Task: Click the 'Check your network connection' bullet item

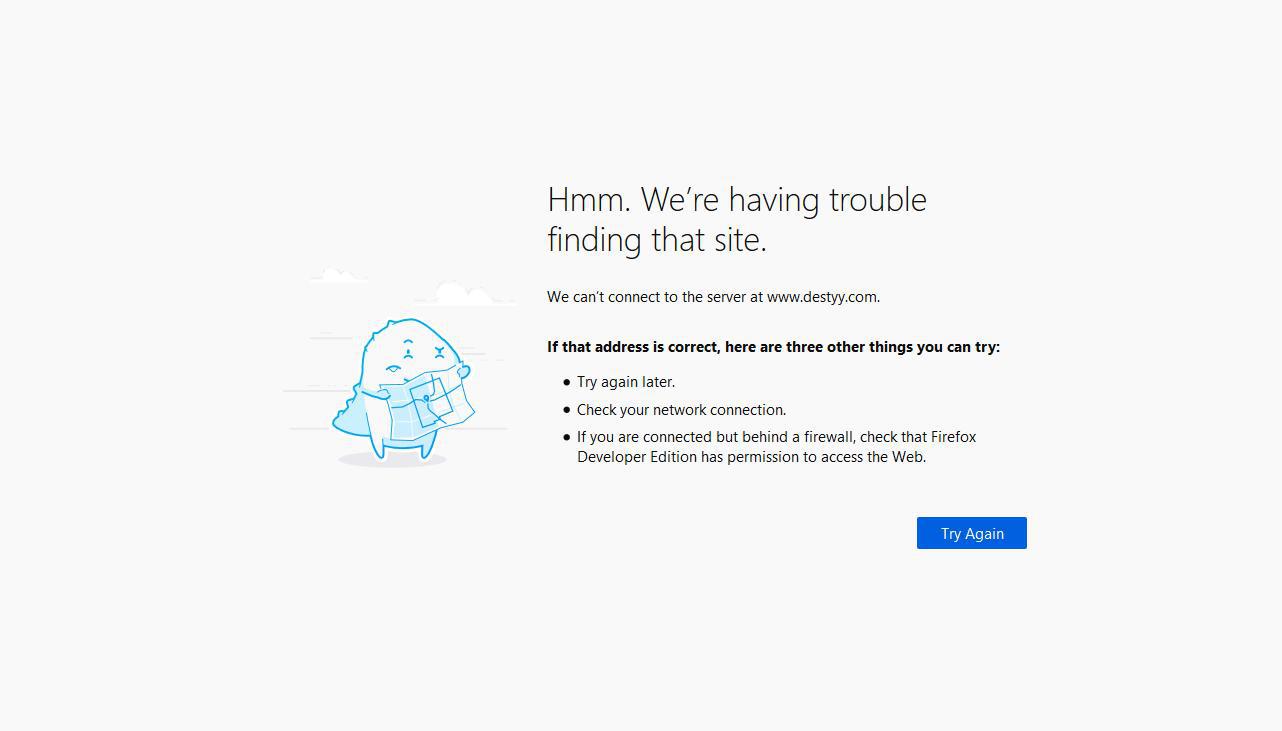Action: (681, 409)
